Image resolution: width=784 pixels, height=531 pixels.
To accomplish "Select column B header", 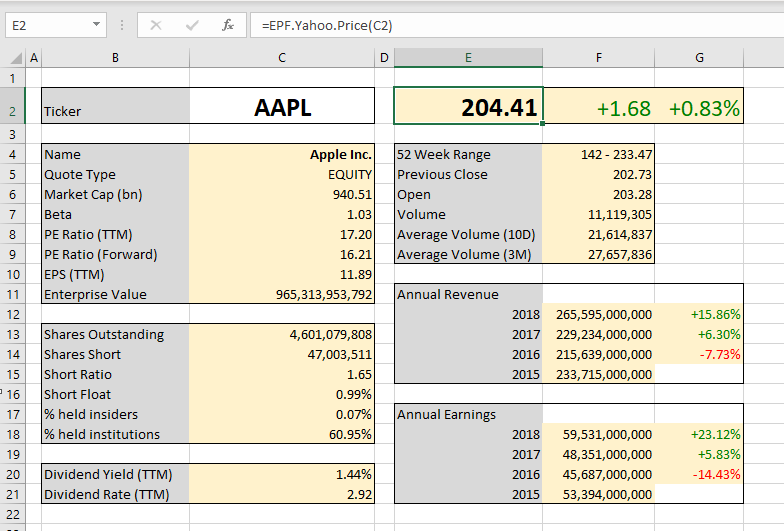I will pyautogui.click(x=116, y=58).
